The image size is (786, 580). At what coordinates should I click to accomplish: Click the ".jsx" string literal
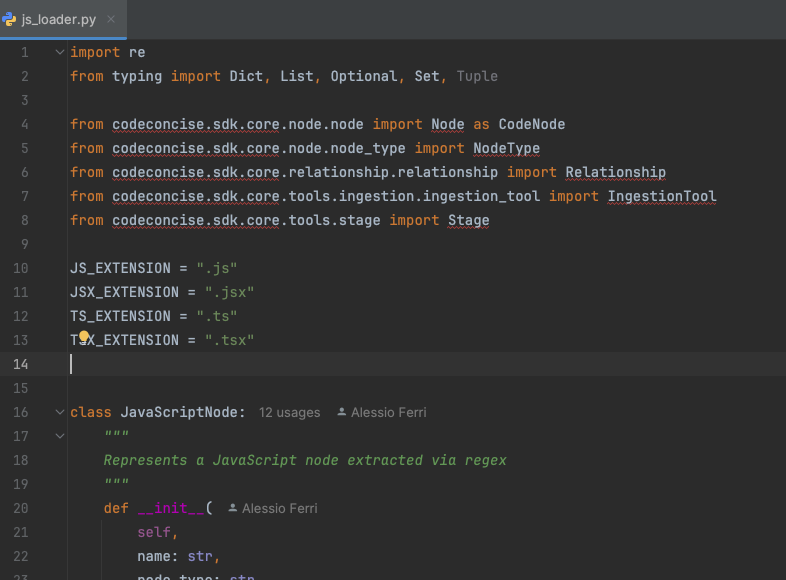tap(229, 292)
